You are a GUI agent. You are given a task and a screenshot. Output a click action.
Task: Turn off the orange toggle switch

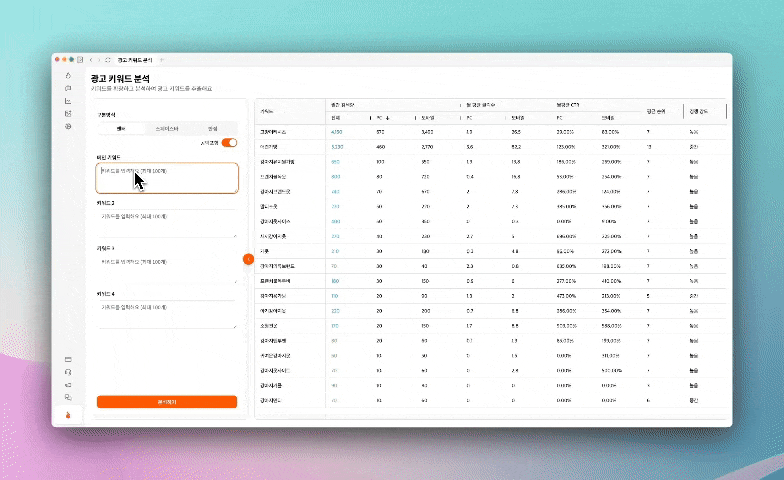[230, 143]
